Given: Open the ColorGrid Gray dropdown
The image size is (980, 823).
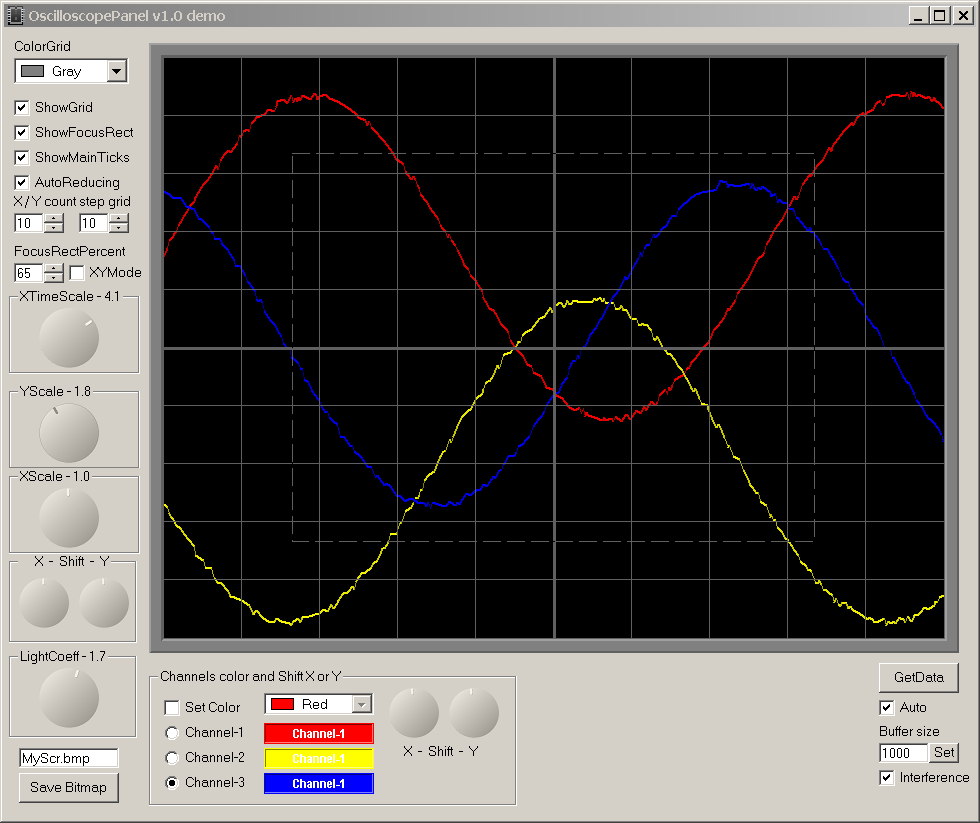Looking at the screenshot, I should click(116, 71).
